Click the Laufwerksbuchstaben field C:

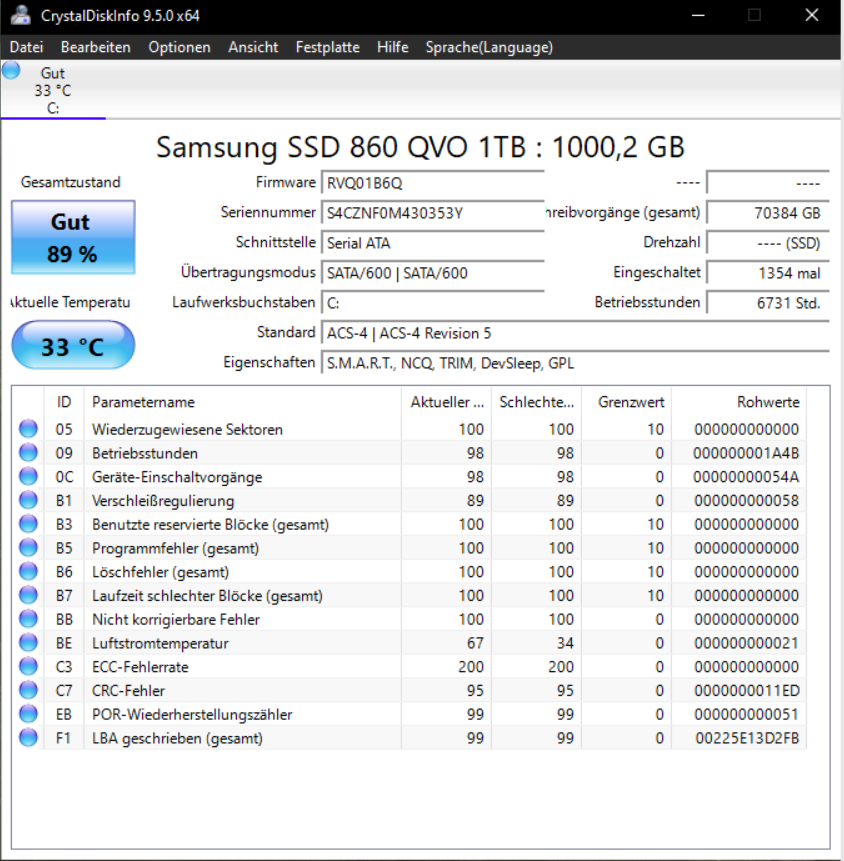click(x=433, y=303)
